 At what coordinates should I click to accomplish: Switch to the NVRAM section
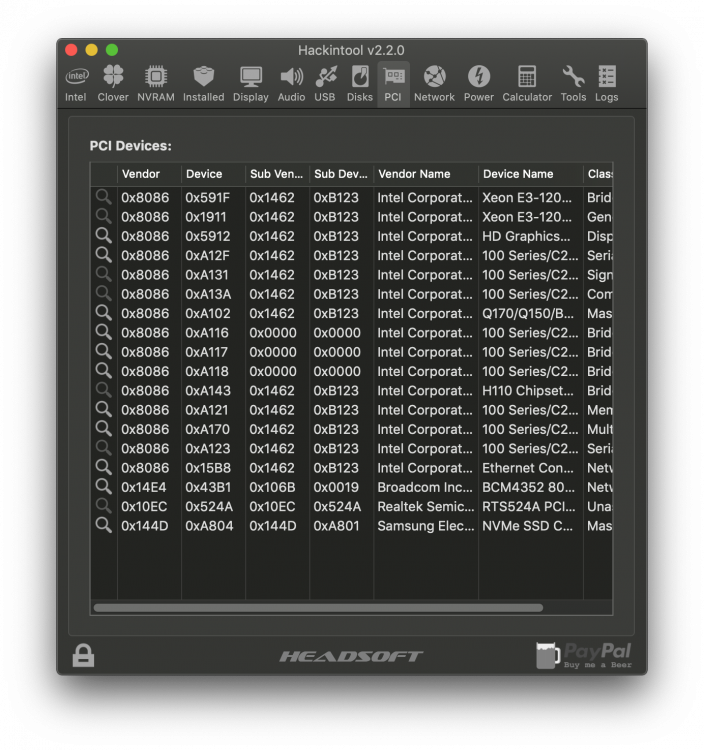pos(156,84)
